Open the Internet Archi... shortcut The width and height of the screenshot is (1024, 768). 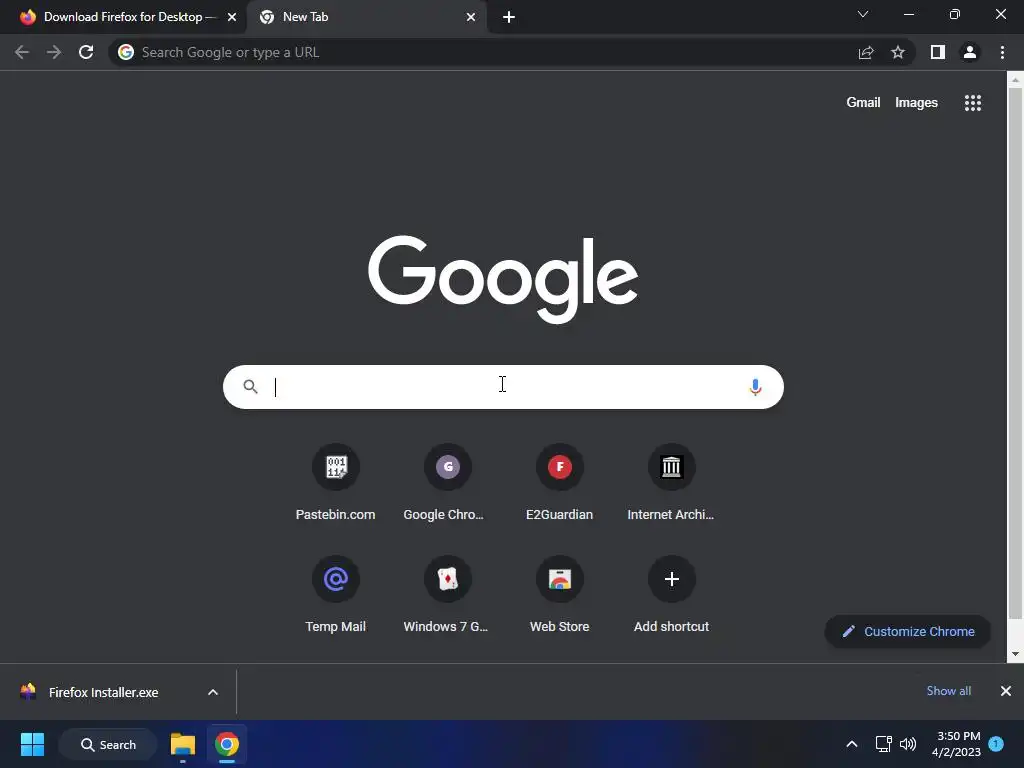pyautogui.click(x=671, y=483)
